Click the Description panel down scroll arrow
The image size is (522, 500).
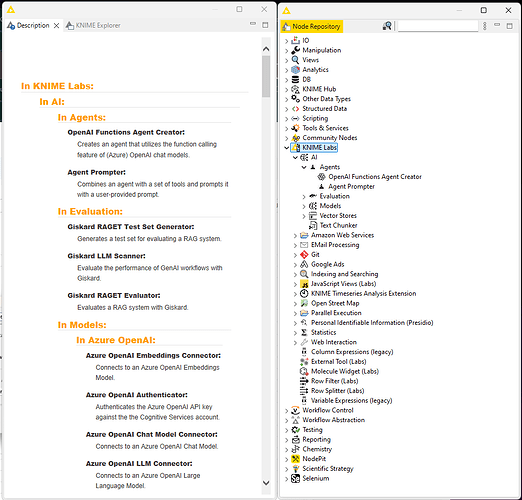tap(266, 483)
